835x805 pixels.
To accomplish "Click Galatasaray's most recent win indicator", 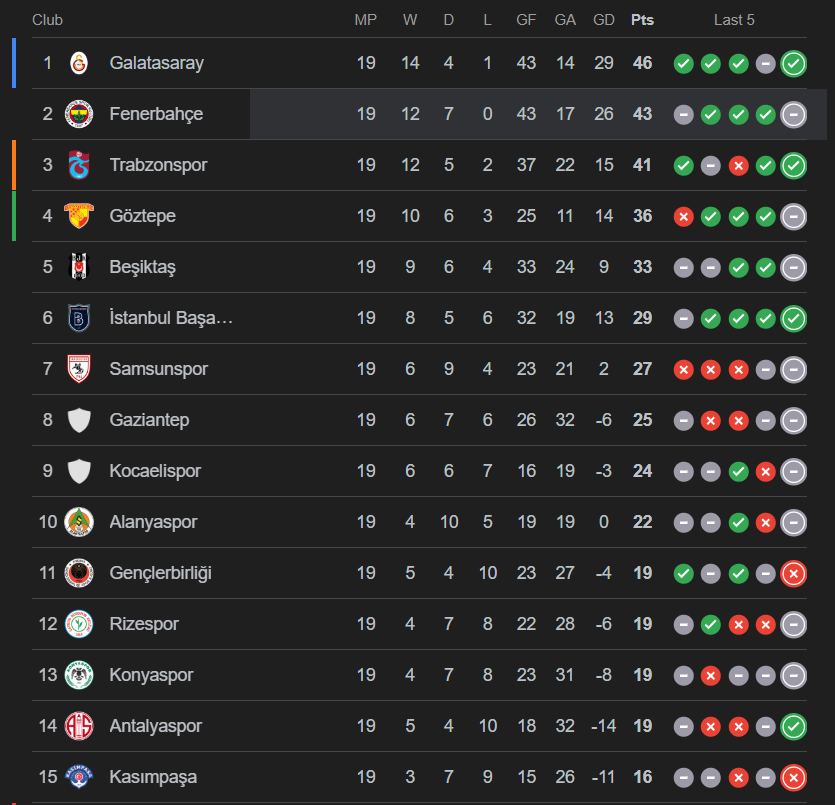I will pos(794,64).
